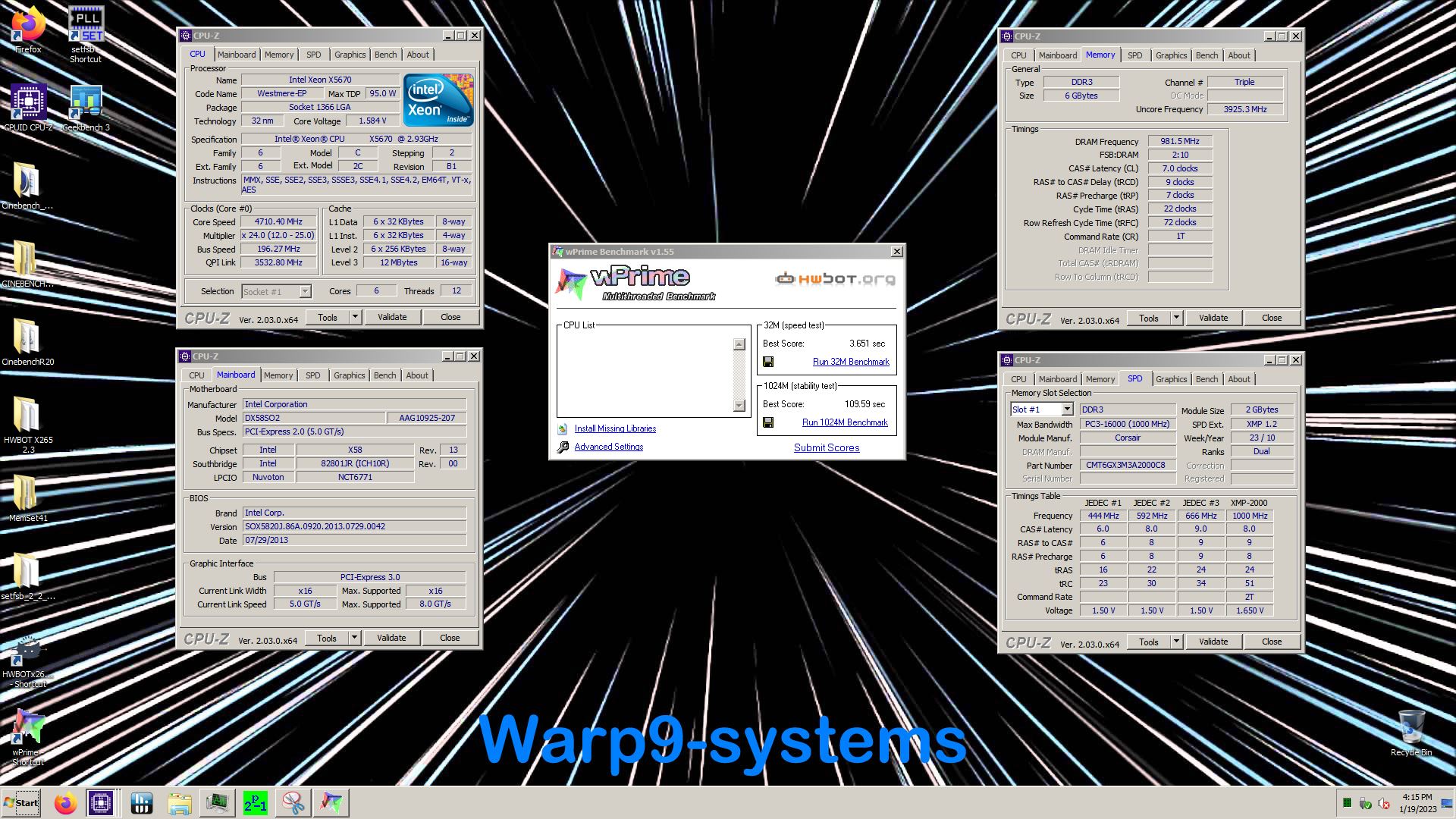
Task: Open Tools dropdown arrow in CPU-Z SPD window
Action: click(1176, 642)
